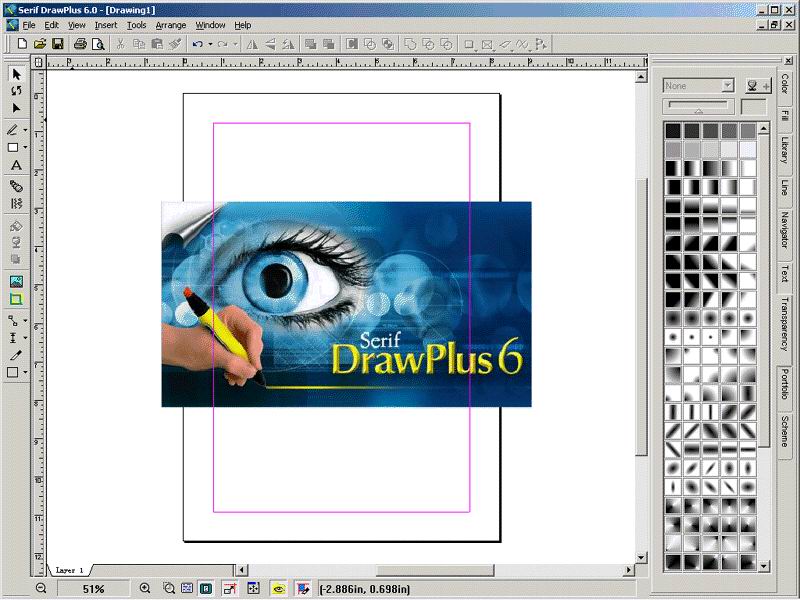
Task: Create a new drawing with New icon
Action: (x=22, y=44)
